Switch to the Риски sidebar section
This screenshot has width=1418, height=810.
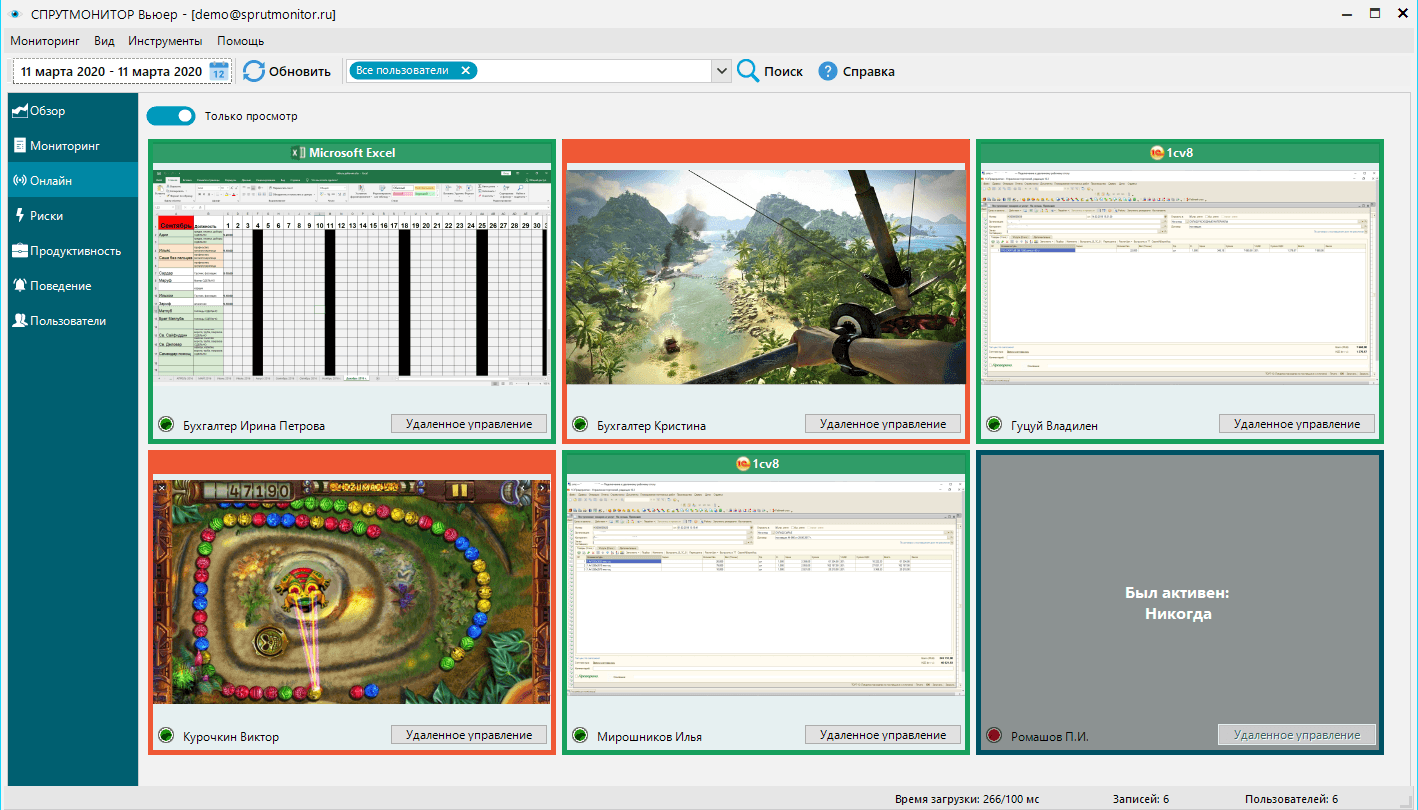pyautogui.click(x=73, y=216)
